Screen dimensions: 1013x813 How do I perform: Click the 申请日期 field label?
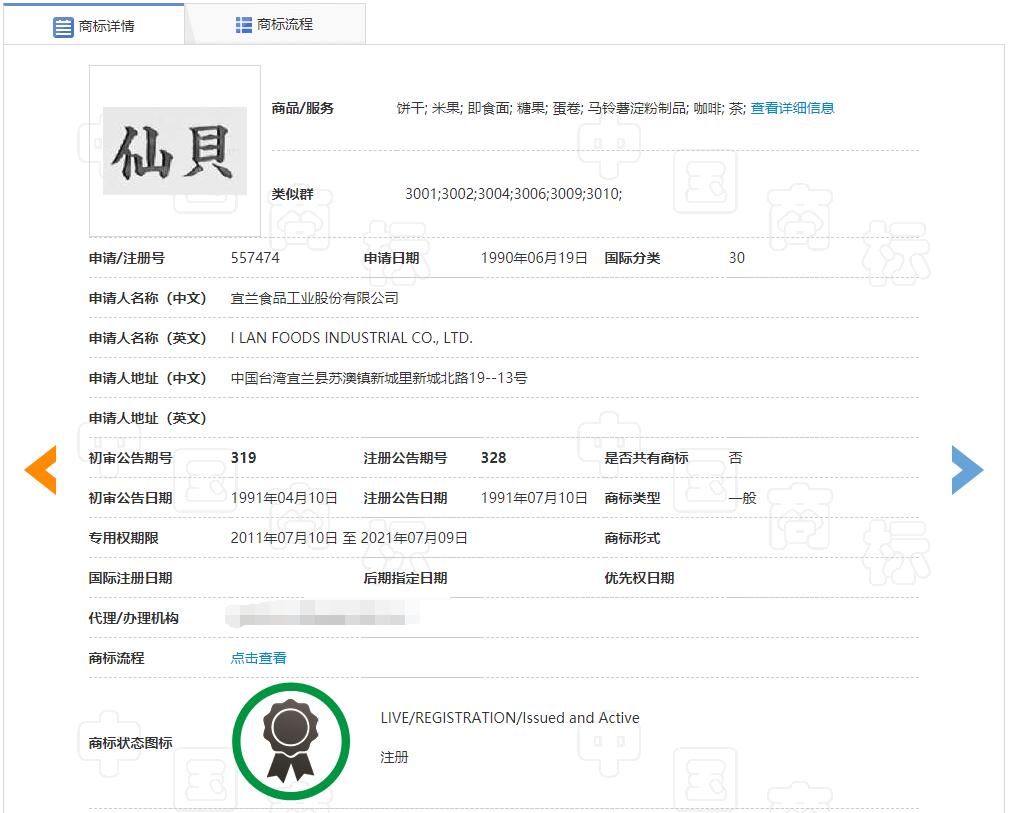coord(392,258)
